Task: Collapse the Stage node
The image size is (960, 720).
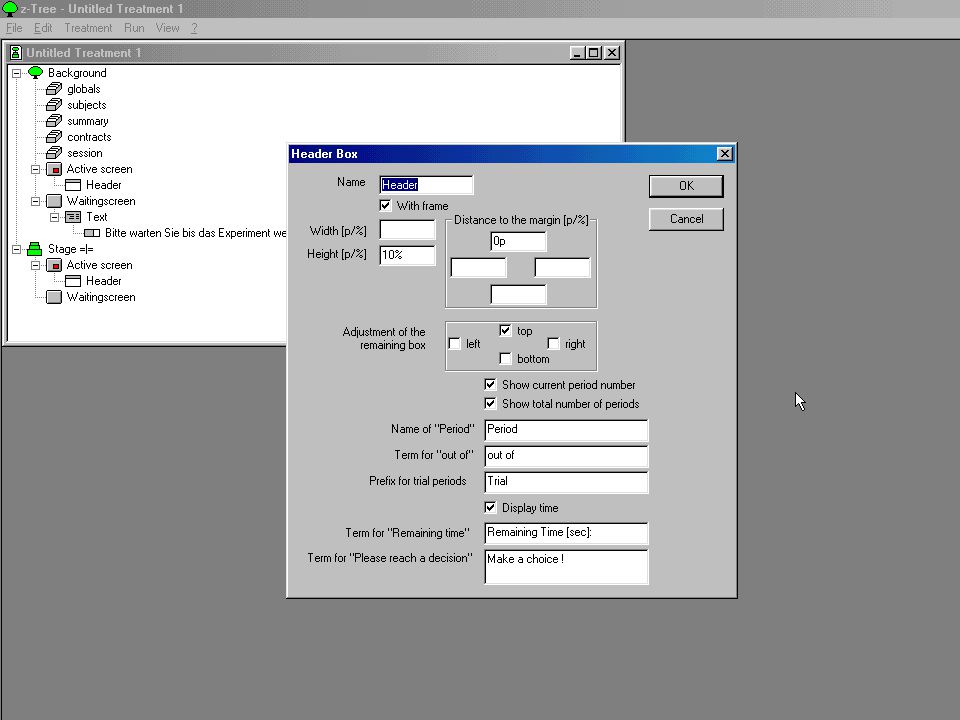Action: (17, 249)
